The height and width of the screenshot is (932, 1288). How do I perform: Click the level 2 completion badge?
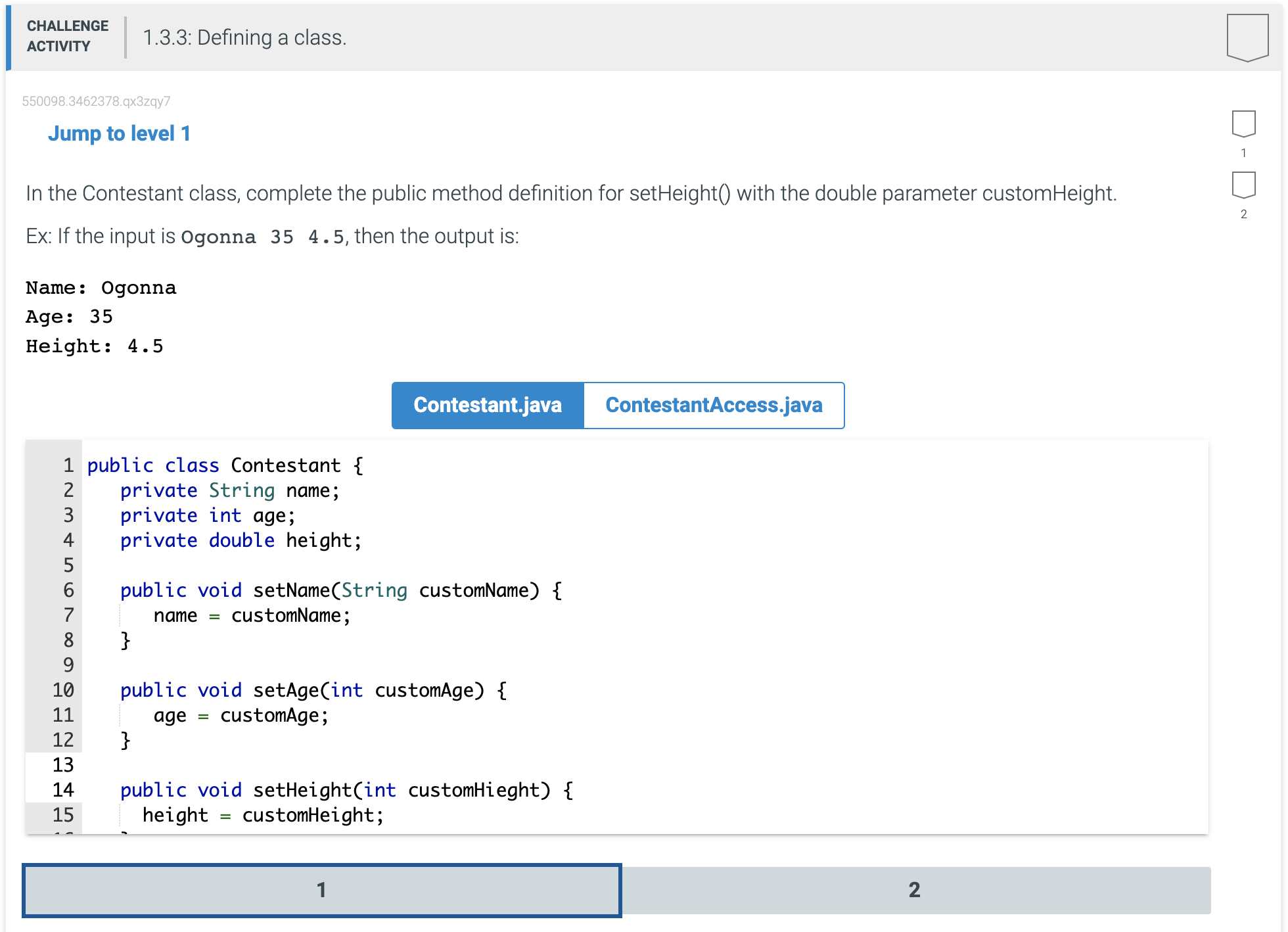click(1243, 185)
